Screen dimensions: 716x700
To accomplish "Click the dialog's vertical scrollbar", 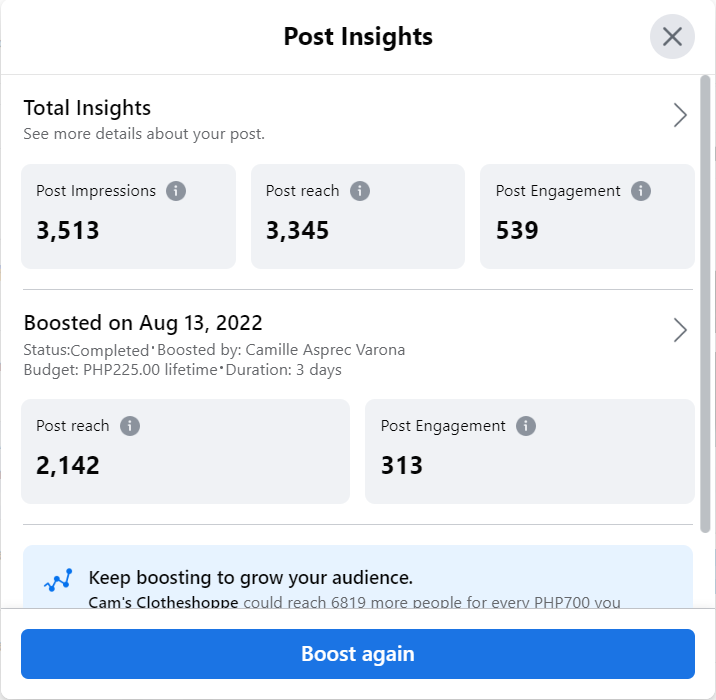I will tap(707, 300).
